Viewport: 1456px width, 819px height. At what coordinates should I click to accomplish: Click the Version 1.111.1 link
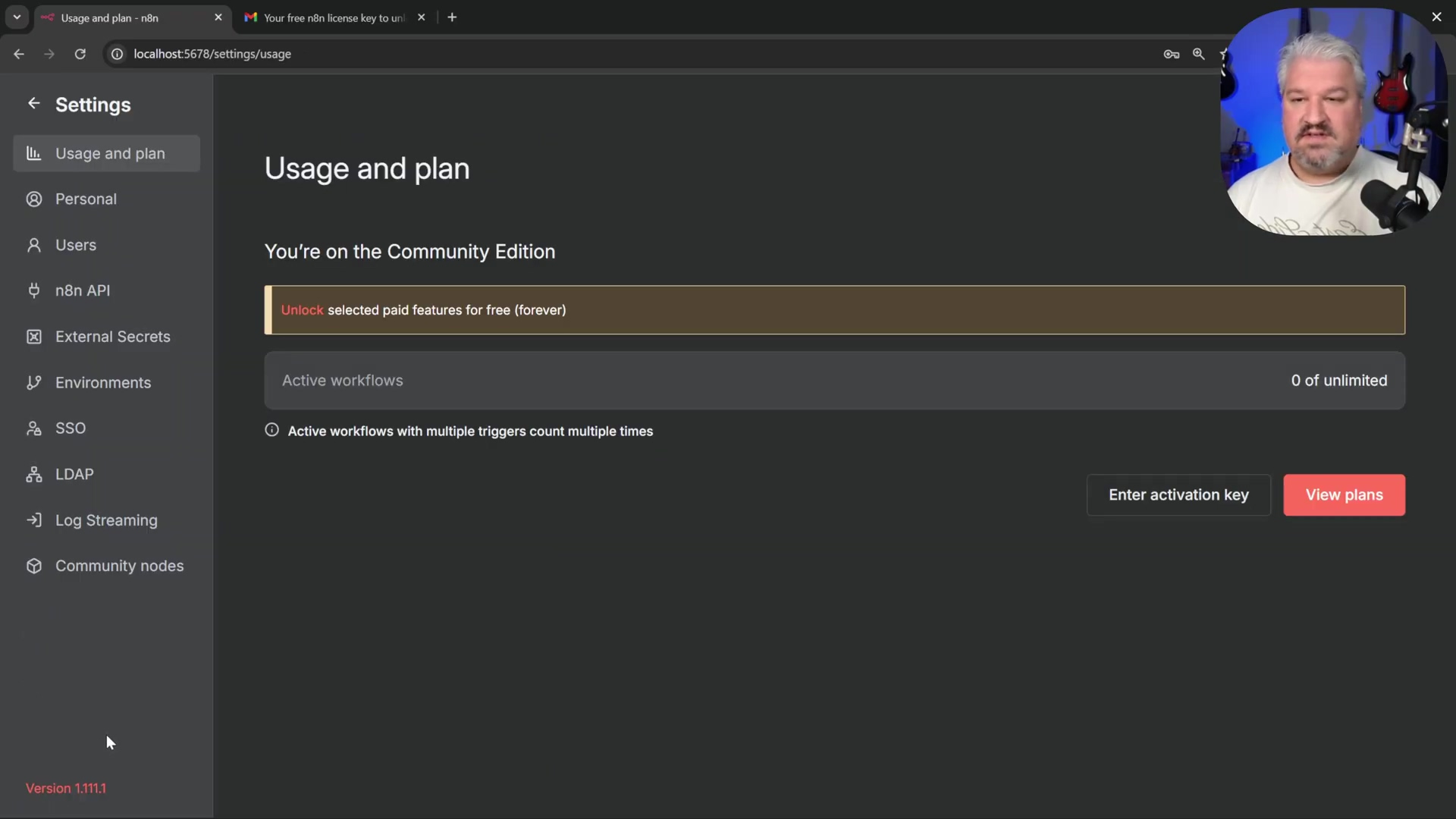pyautogui.click(x=66, y=789)
